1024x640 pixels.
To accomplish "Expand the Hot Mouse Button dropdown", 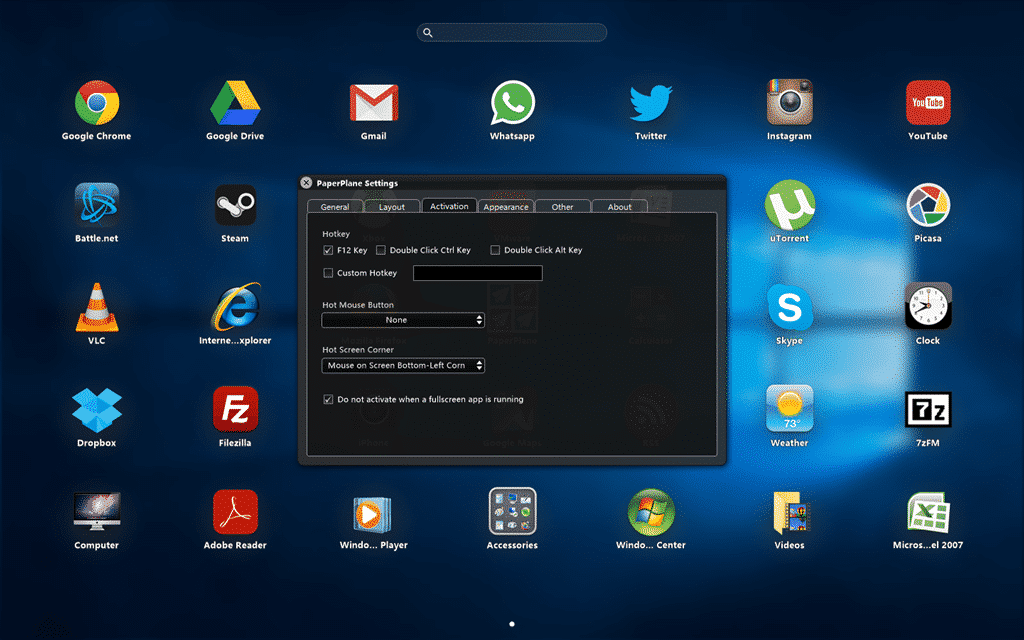I will 403,320.
